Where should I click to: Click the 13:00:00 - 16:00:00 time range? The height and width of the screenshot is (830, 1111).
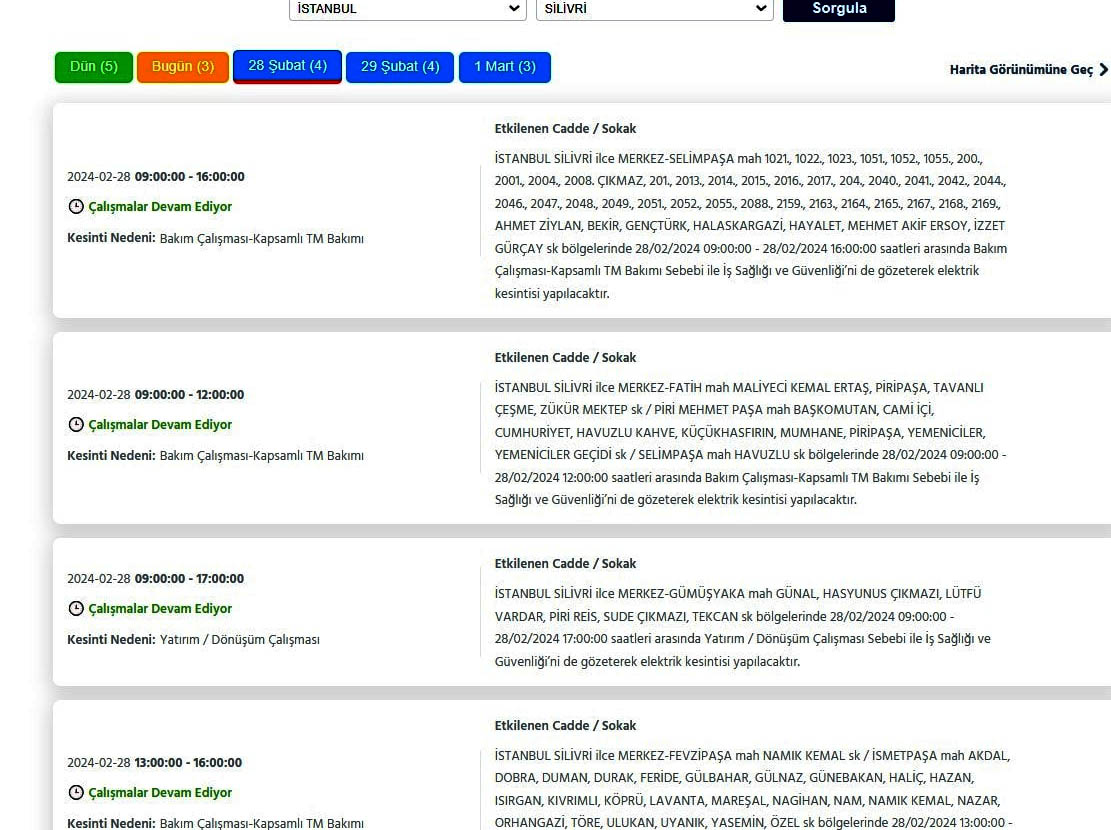189,763
